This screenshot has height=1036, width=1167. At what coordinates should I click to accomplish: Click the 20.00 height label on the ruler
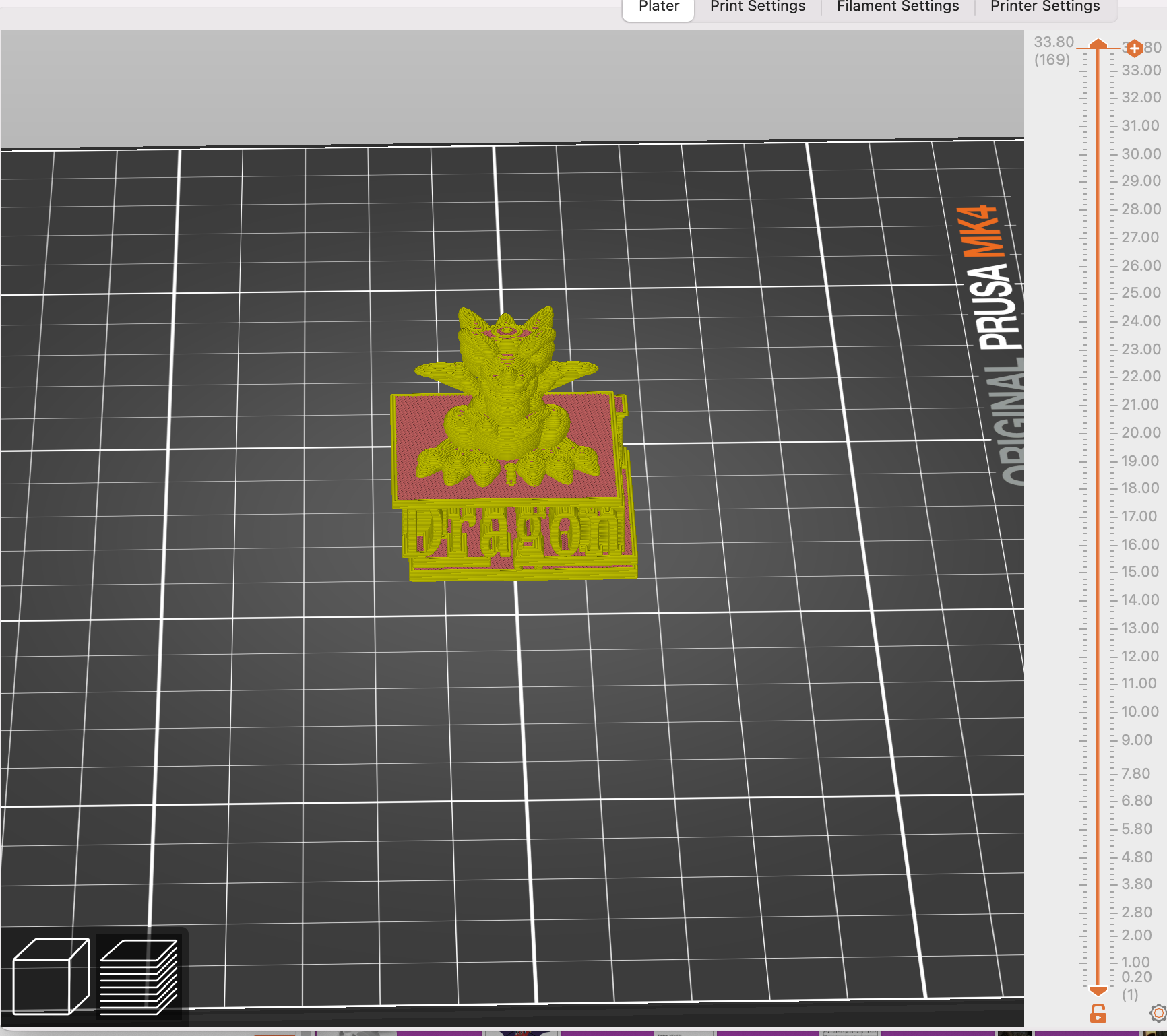coord(1141,432)
